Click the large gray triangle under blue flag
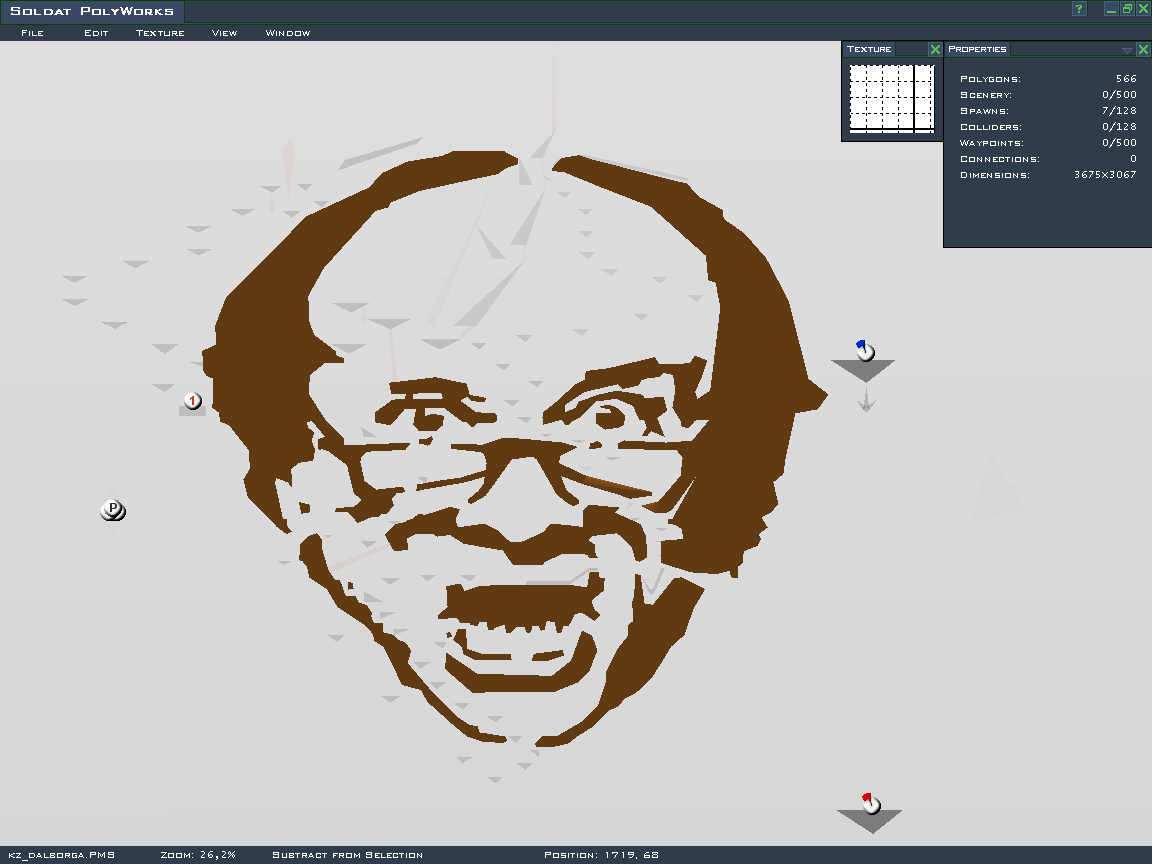The height and width of the screenshot is (864, 1152). (x=863, y=368)
